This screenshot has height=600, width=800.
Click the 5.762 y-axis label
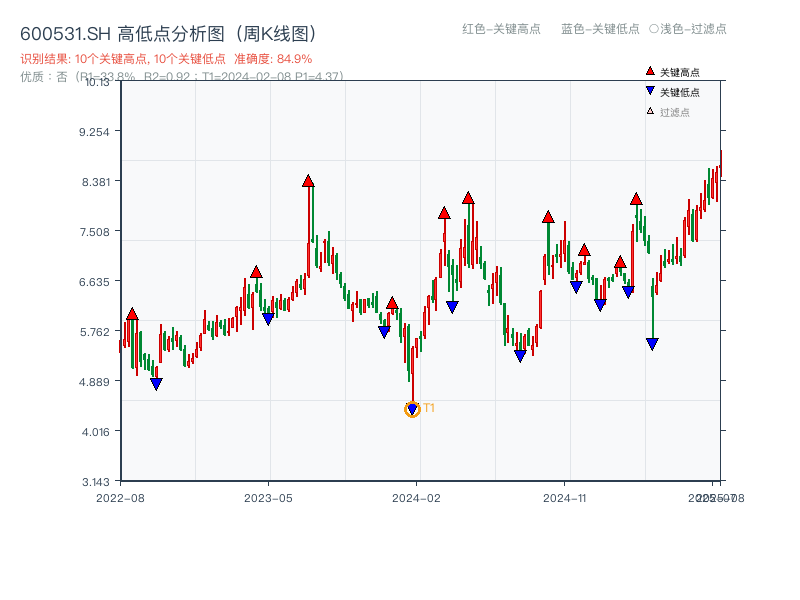point(94,332)
